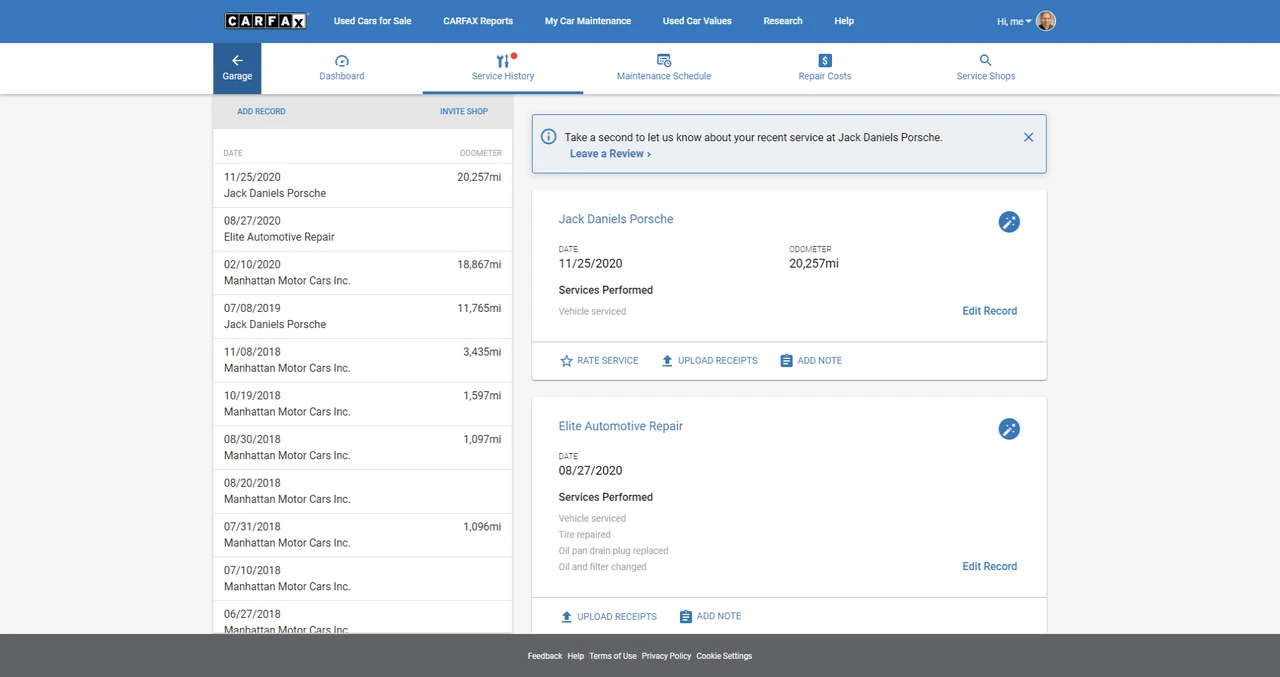The height and width of the screenshot is (677, 1280).
Task: Click the Elite Automotive Repair record edit icon
Action: coord(1009,429)
